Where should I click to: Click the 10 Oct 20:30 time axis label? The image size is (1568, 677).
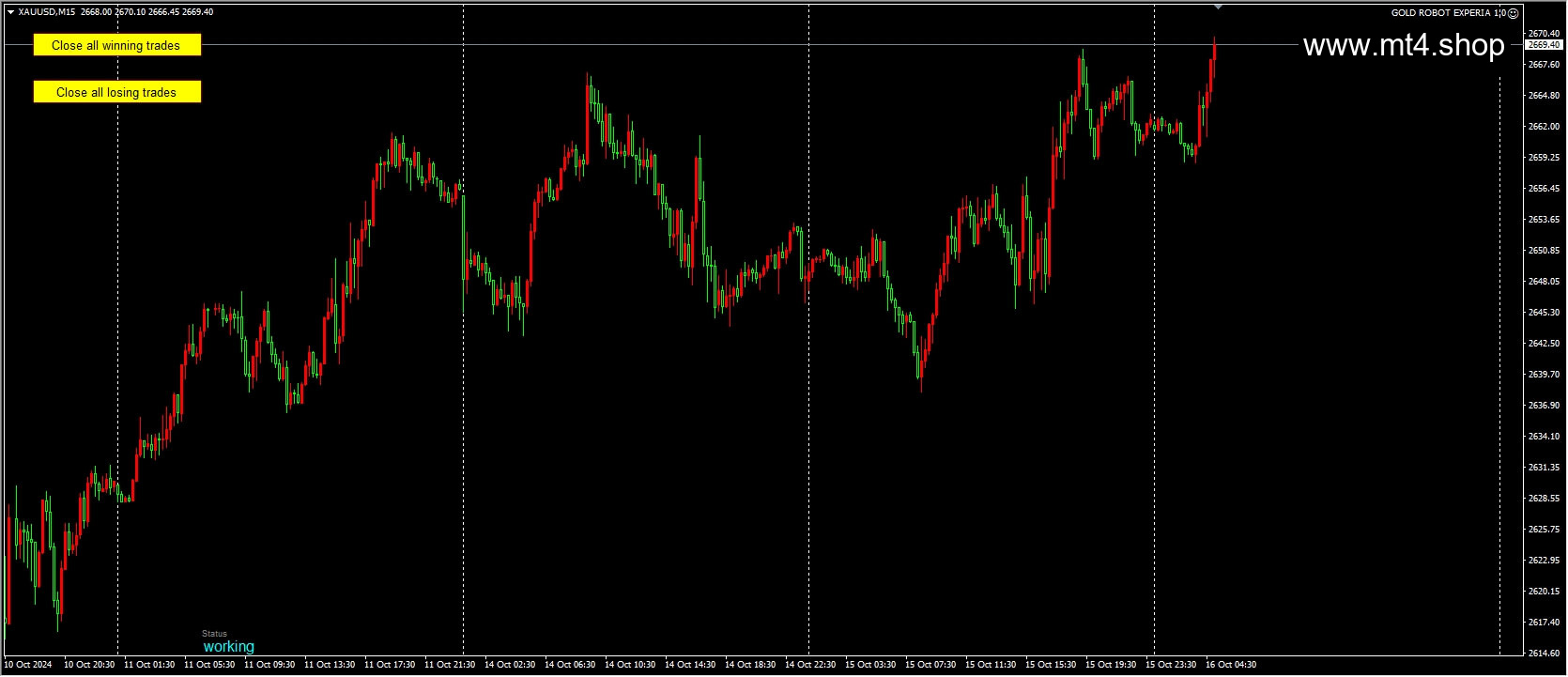[89, 665]
